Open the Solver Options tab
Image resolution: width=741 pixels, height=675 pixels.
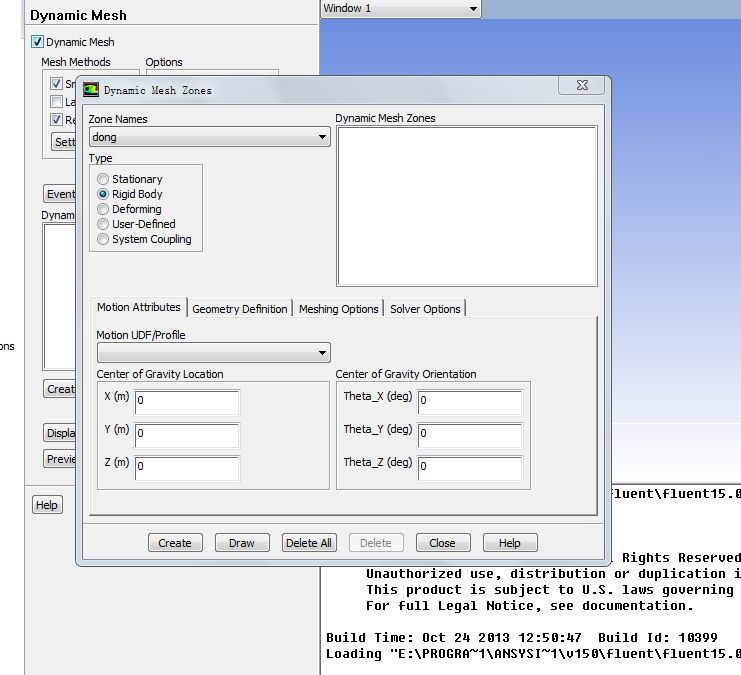pyautogui.click(x=425, y=309)
